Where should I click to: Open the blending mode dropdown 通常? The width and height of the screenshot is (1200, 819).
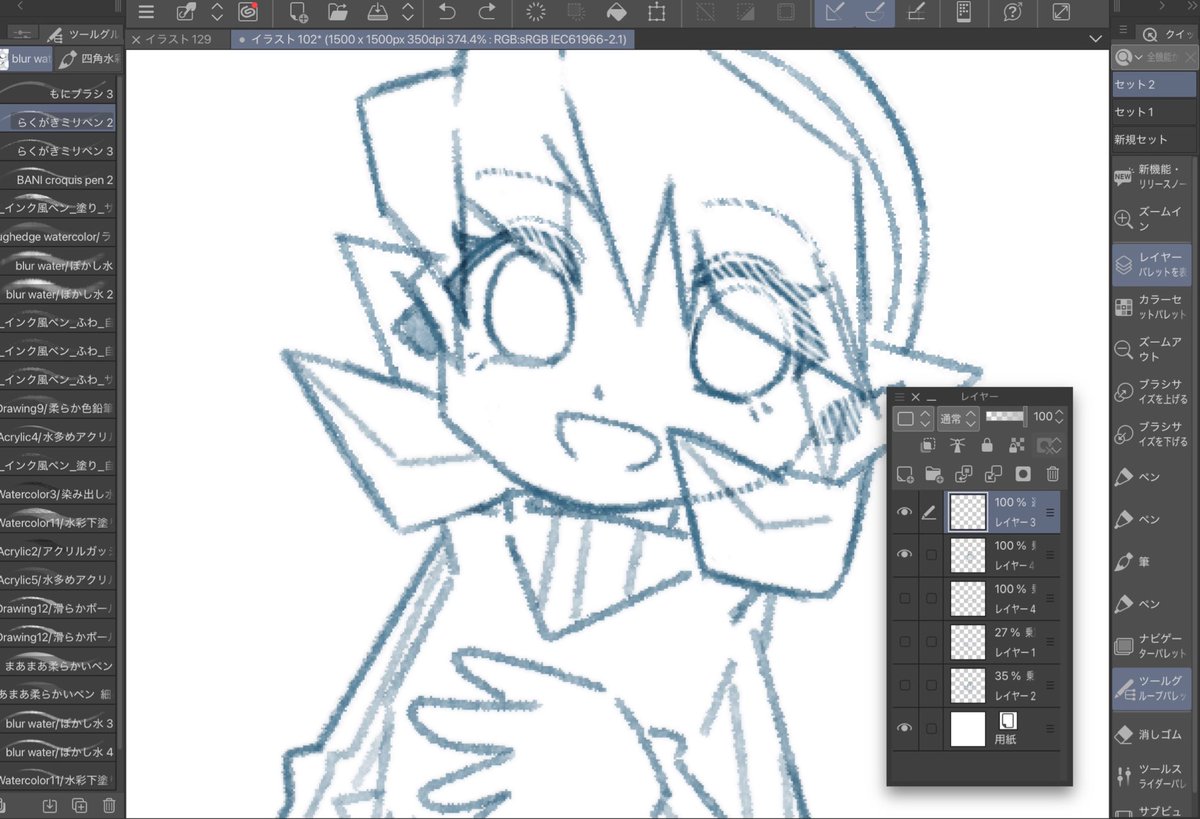(x=957, y=417)
